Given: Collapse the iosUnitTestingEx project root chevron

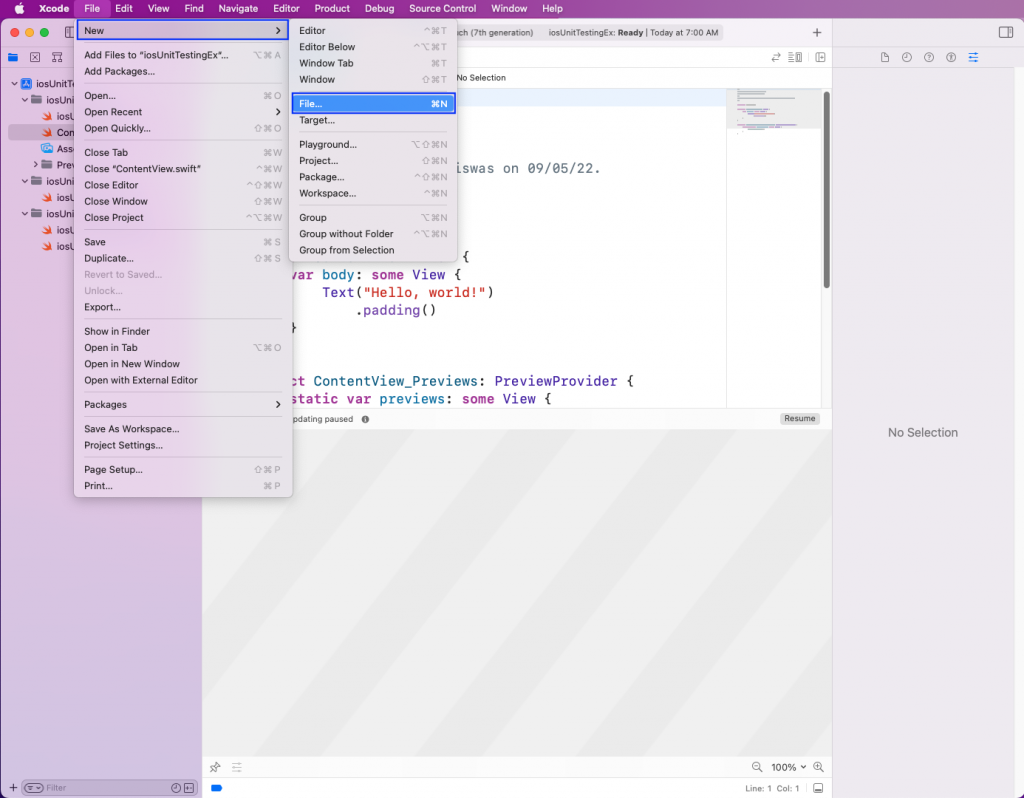Looking at the screenshot, I should click(14, 84).
